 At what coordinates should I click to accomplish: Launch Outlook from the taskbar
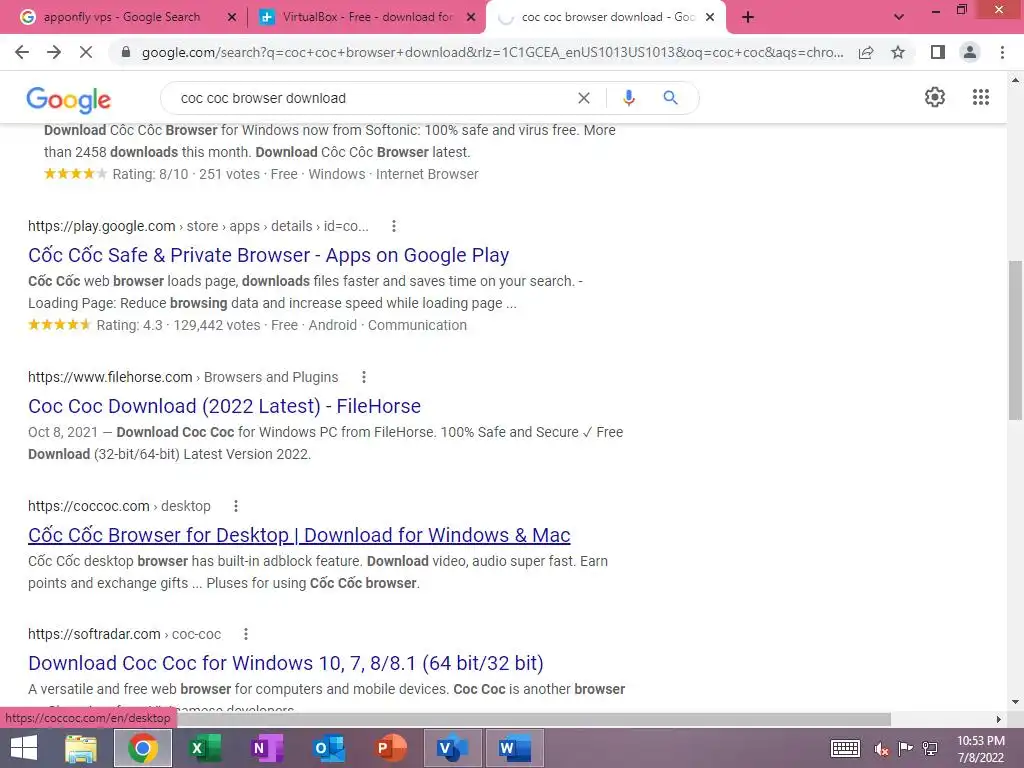[328, 748]
